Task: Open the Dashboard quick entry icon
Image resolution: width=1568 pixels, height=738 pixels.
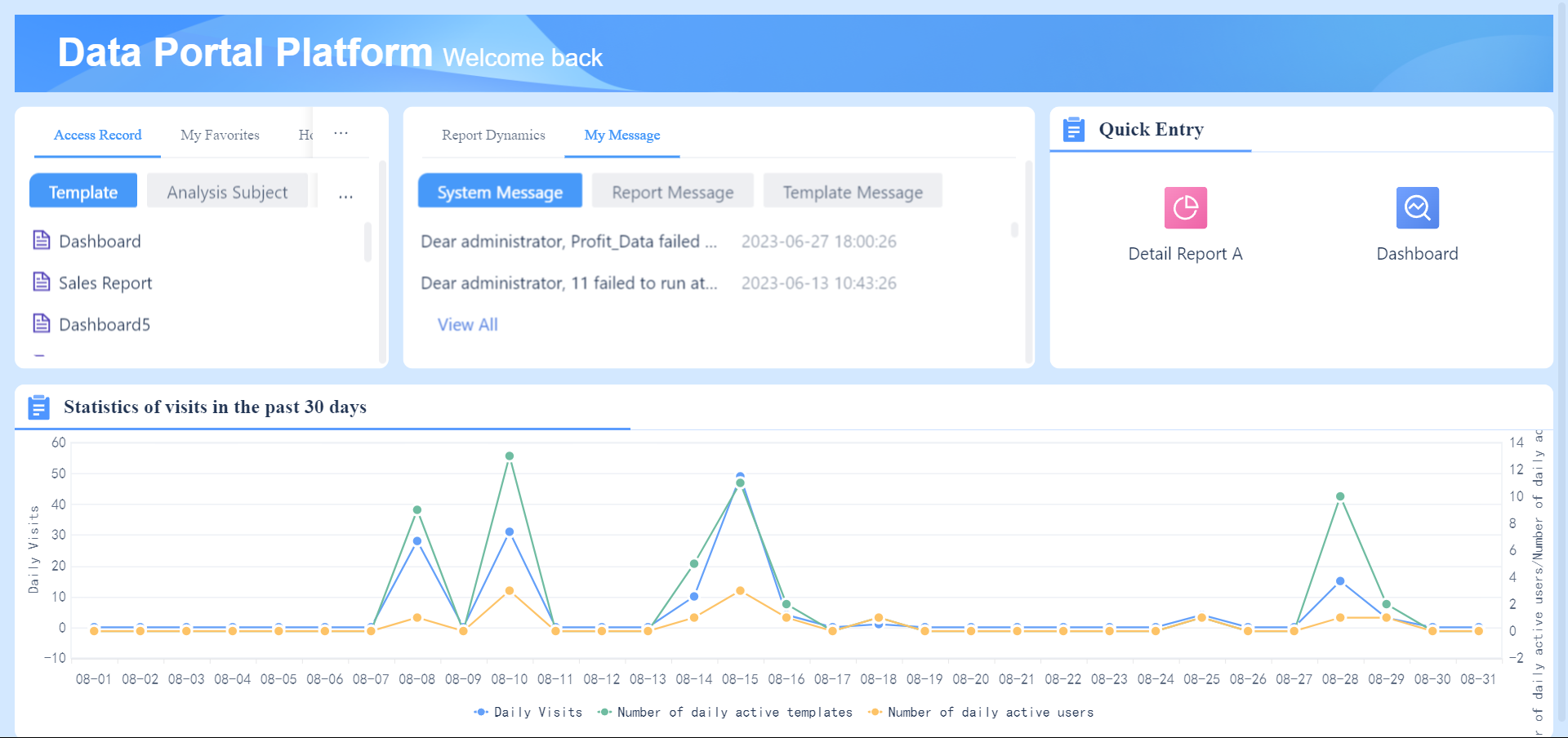Action: pos(1417,207)
